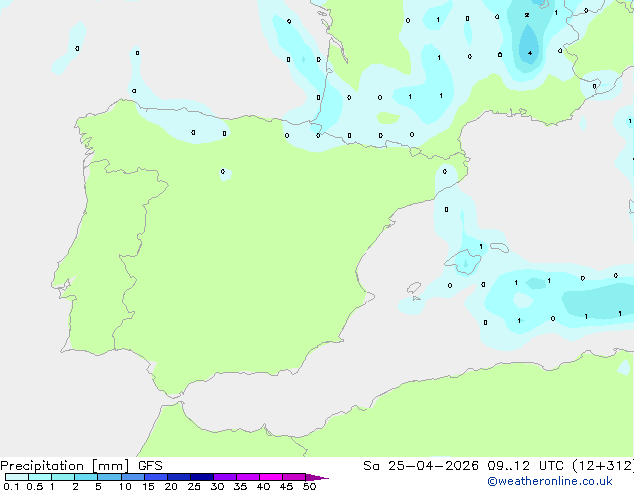Pick the 20–25 mm legend swatch

point(178,477)
